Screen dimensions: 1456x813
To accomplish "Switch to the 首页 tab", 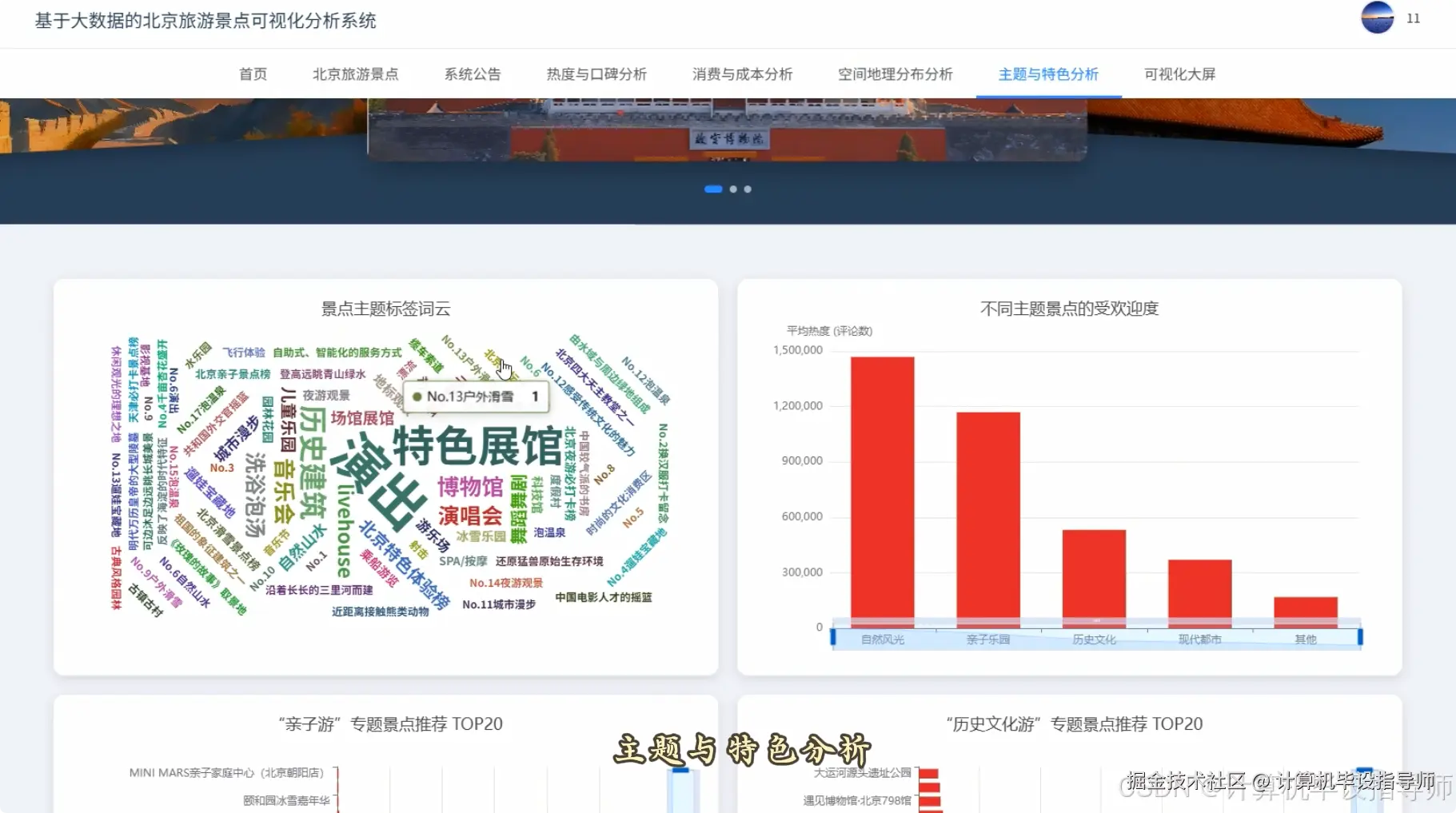I will (x=253, y=74).
